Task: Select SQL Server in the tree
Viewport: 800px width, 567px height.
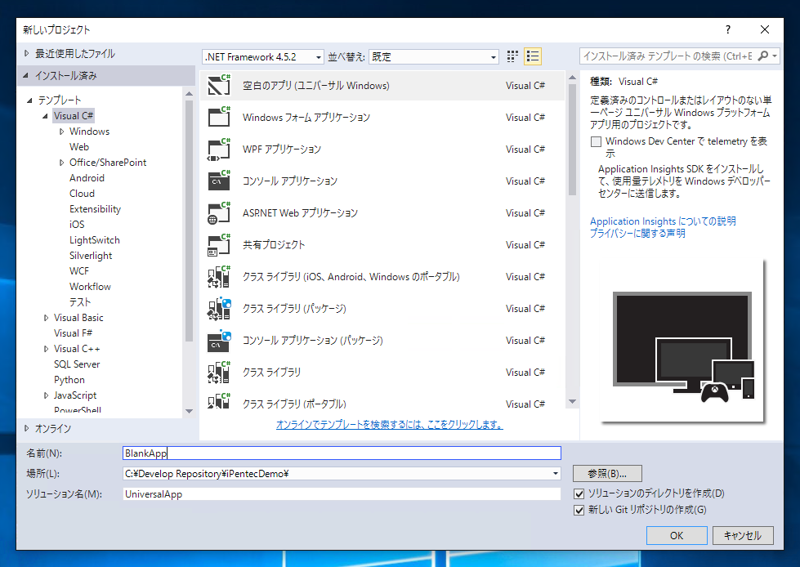Action: [x=77, y=364]
